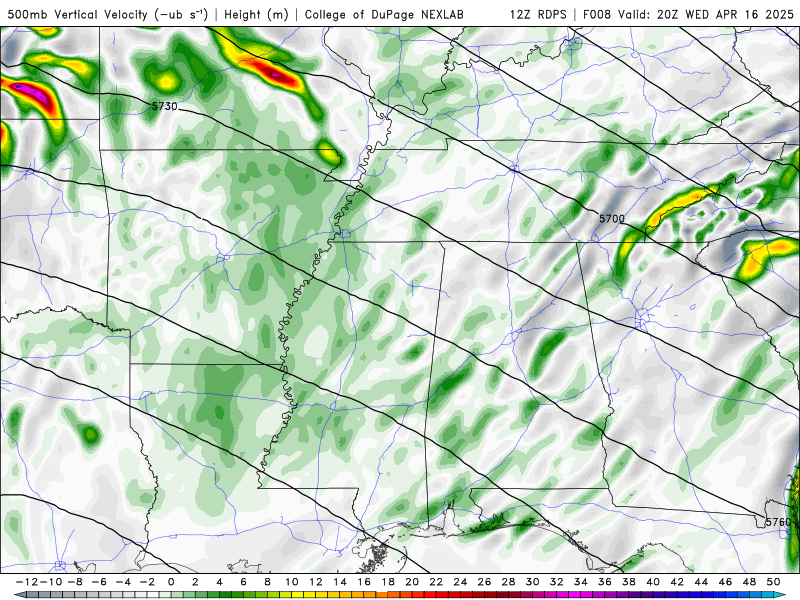The height and width of the screenshot is (600, 800).
Task: Click the 0 value on the color scale
Action: click(171, 582)
